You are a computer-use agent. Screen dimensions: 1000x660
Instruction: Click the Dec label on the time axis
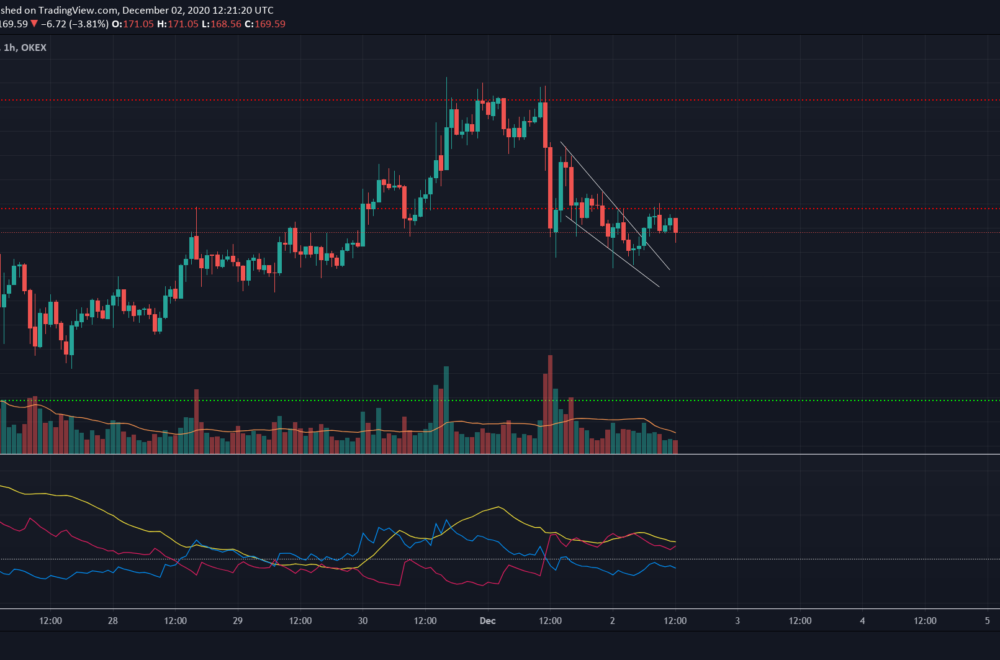click(x=487, y=620)
